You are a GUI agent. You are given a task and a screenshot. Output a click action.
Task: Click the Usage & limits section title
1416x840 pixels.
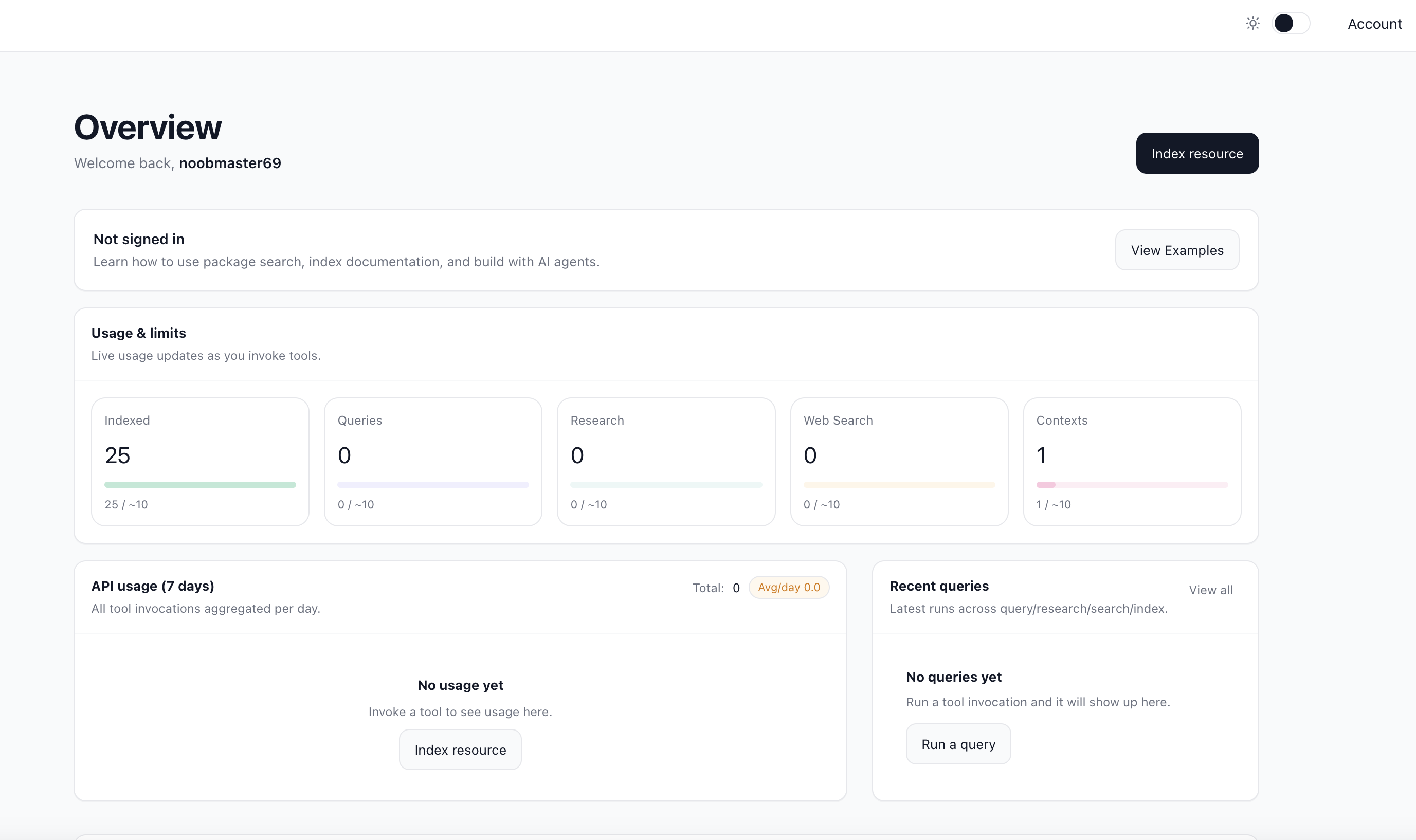(139, 333)
